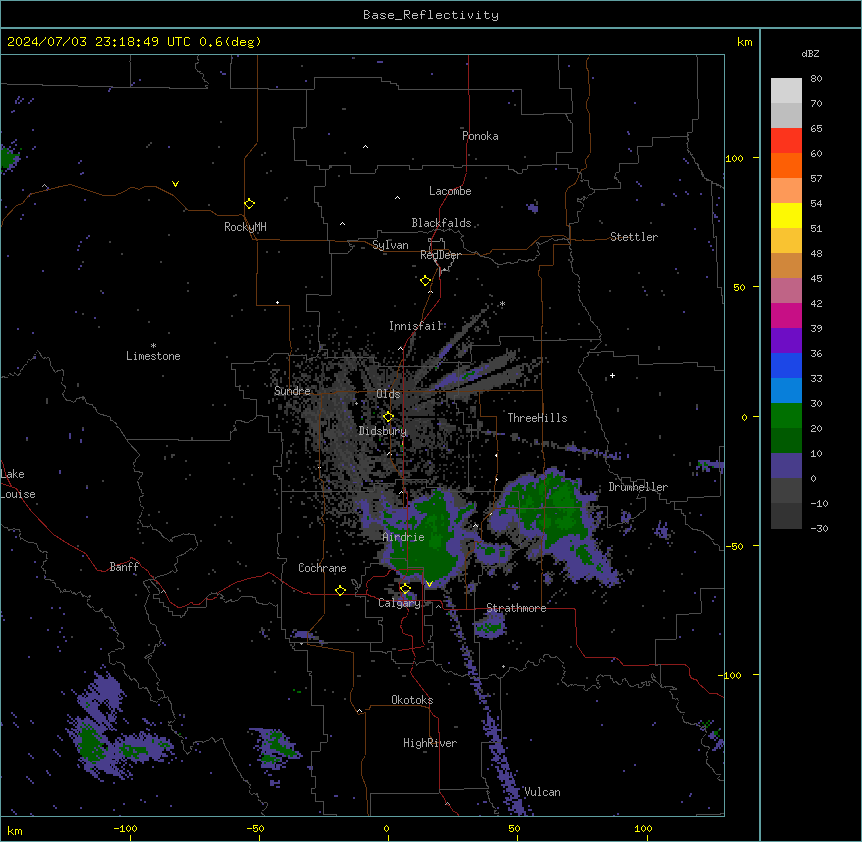Screen dimensions: 862x842
Task: Click the Sylvan label
Action: click(390, 245)
